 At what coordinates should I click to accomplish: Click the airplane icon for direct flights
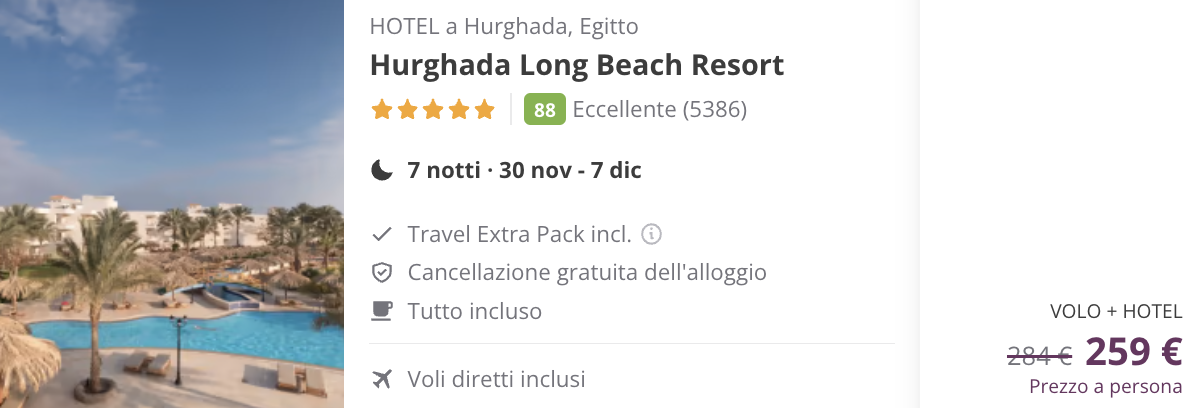381,379
